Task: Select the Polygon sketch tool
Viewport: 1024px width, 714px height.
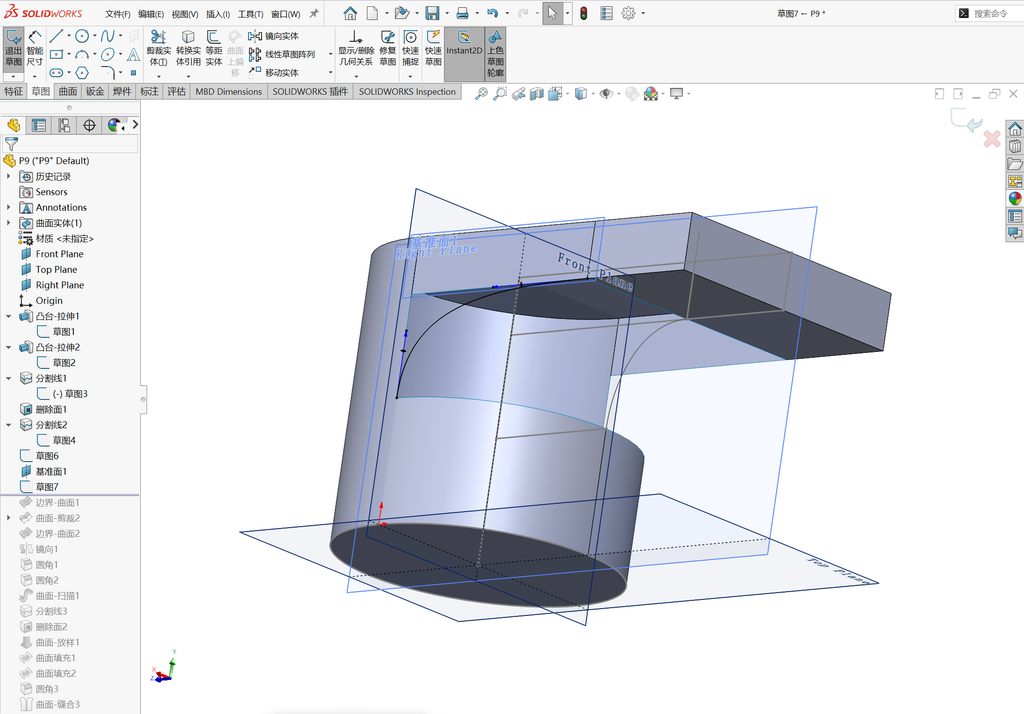Action: 82,73
